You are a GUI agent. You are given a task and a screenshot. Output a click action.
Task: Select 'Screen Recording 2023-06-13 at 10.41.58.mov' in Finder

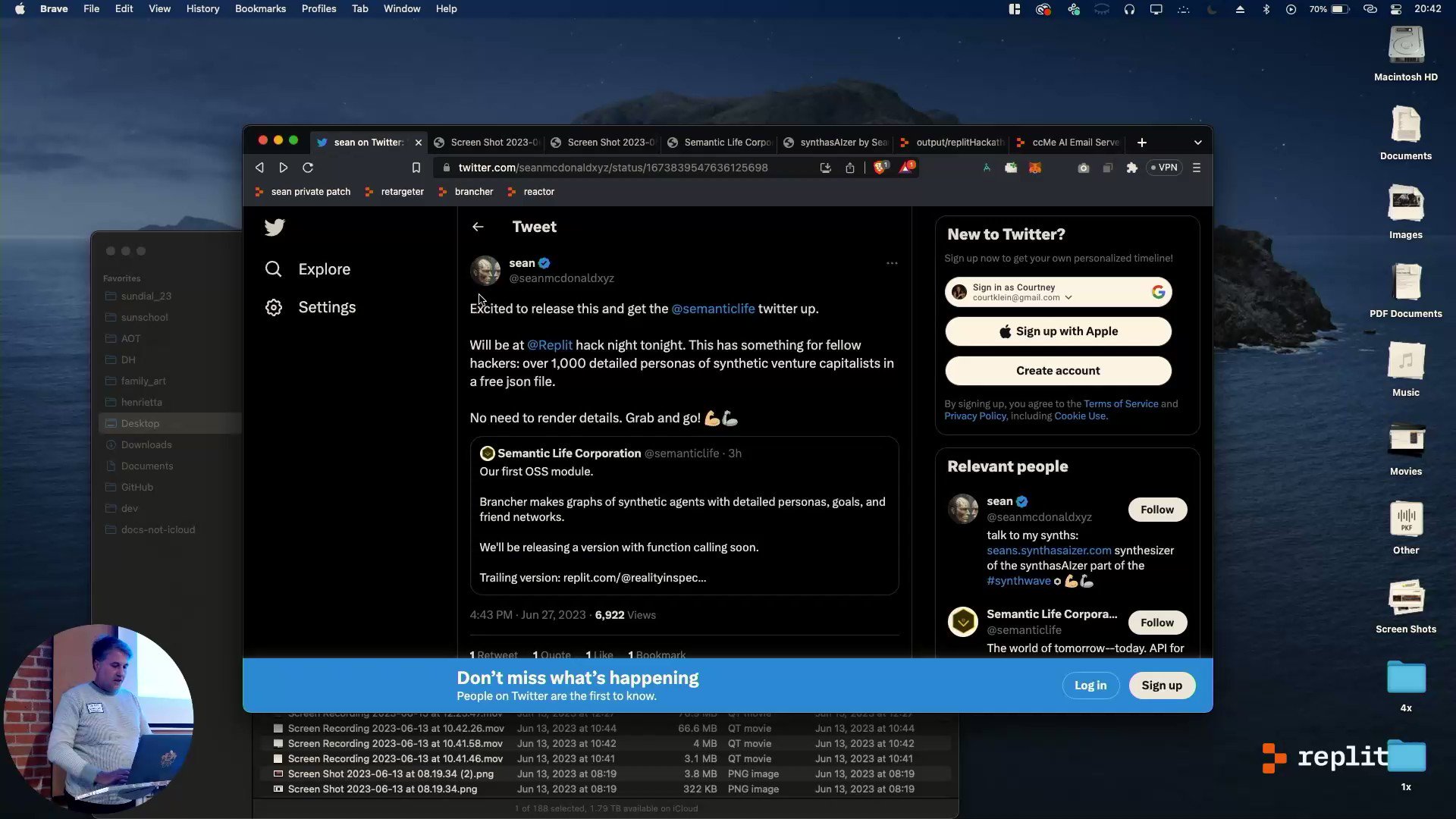tap(395, 744)
